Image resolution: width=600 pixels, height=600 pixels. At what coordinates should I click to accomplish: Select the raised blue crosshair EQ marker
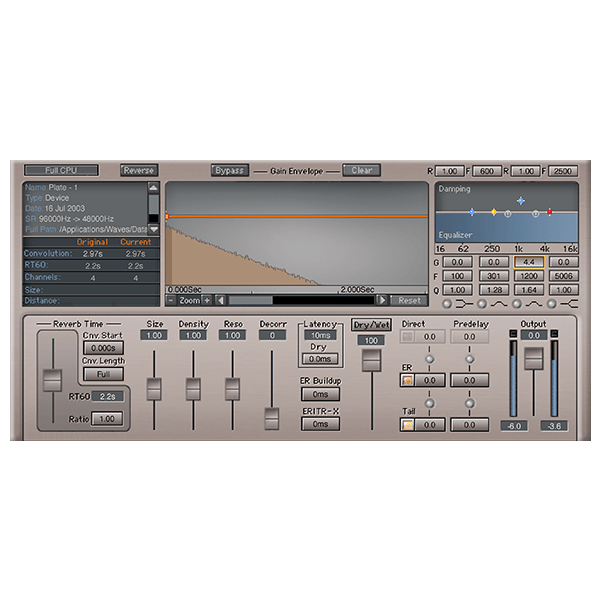coord(520,201)
